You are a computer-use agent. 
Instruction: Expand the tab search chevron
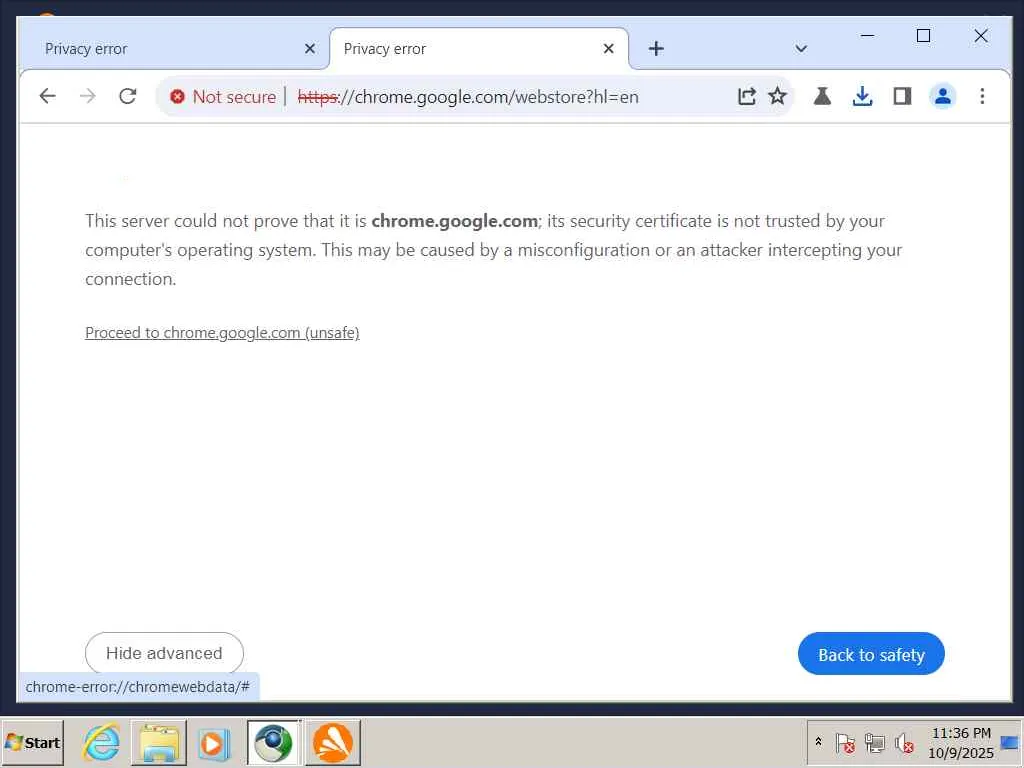(801, 48)
